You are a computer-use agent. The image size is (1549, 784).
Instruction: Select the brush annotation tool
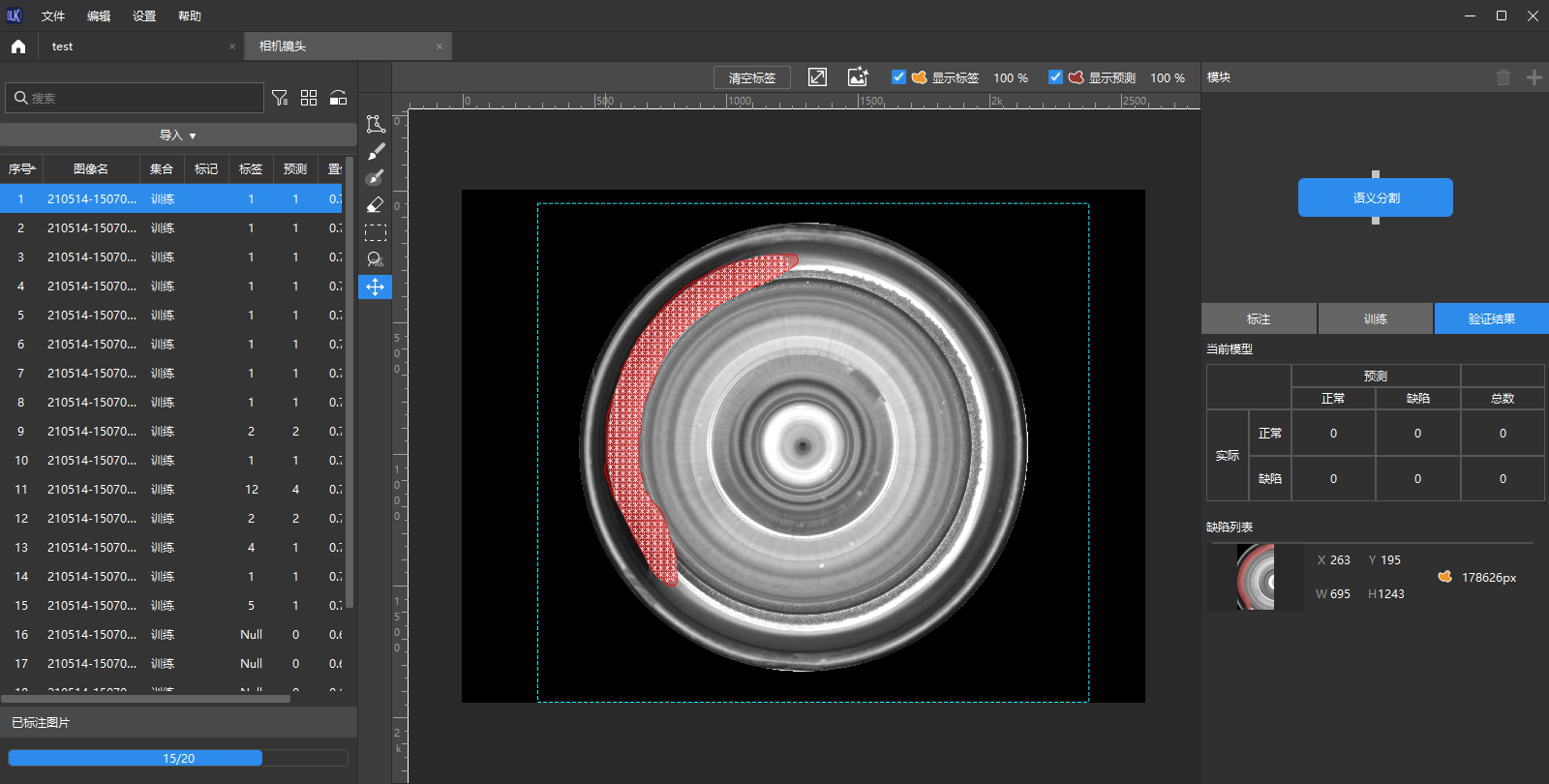(x=376, y=151)
